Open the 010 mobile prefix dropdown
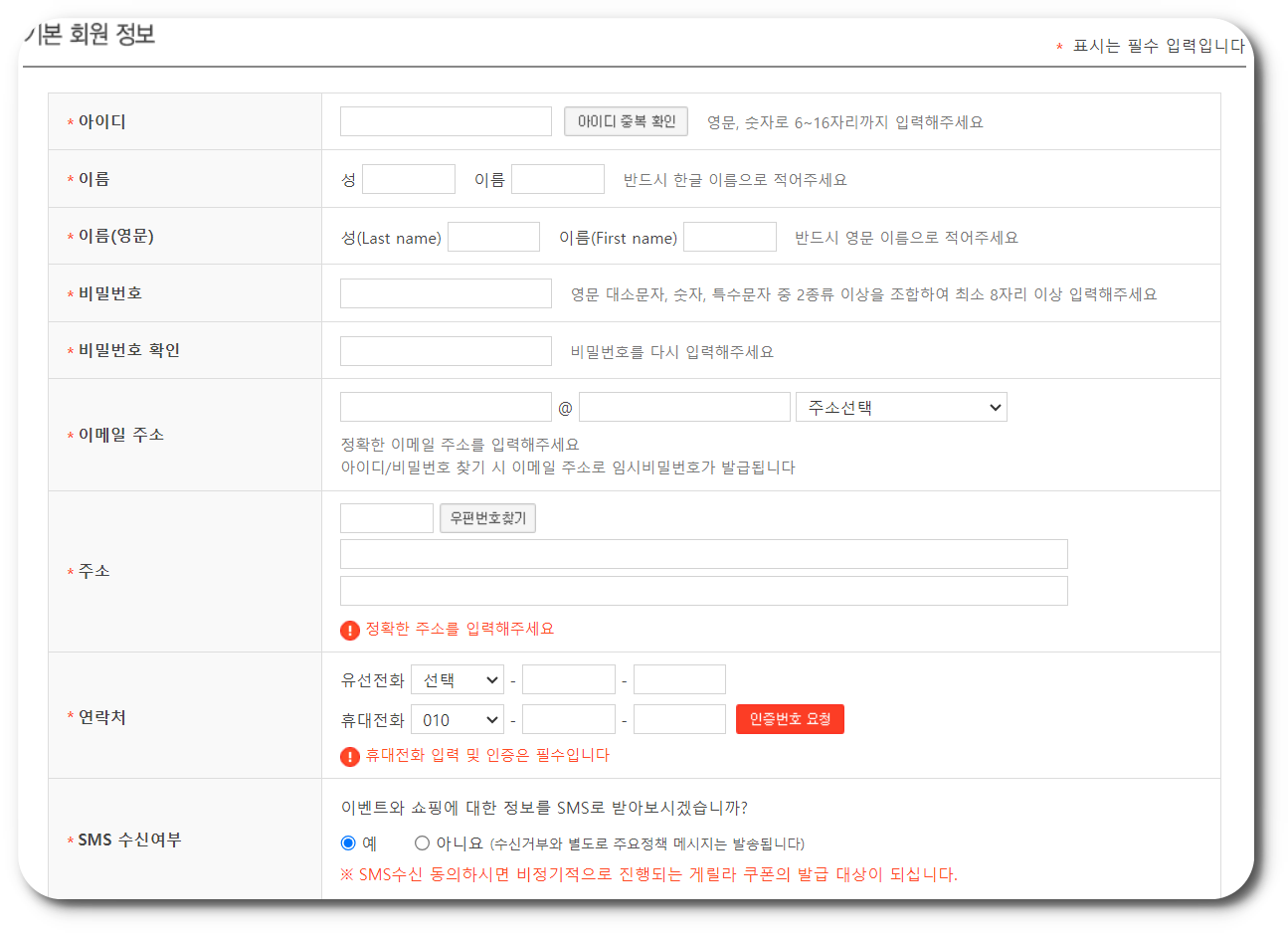Screen dimensions: 1288x933 point(457,718)
